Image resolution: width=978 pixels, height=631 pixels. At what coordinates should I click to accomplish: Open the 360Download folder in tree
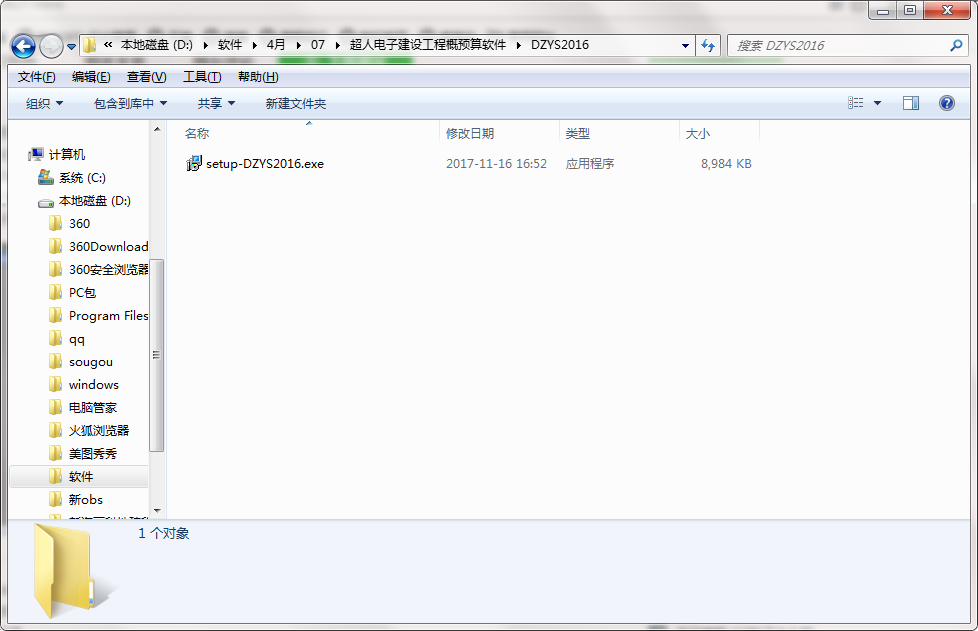point(109,247)
